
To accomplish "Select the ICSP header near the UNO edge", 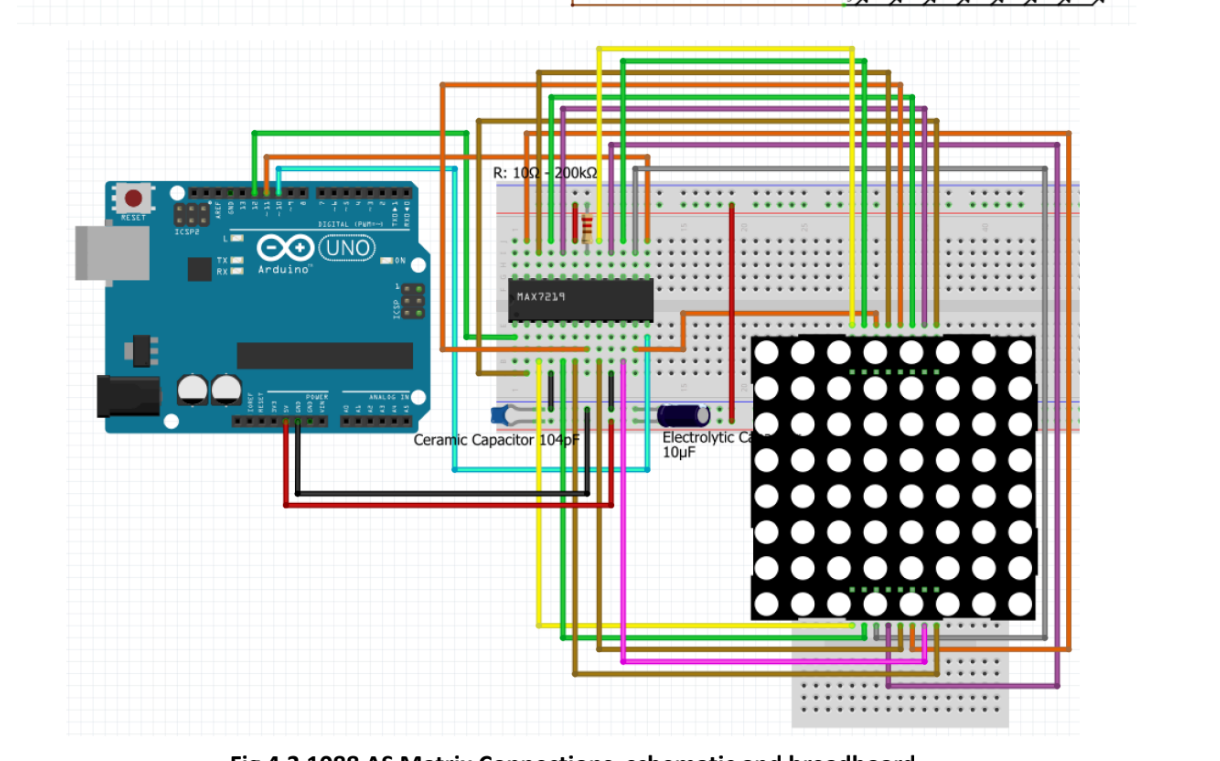I will 412,300.
